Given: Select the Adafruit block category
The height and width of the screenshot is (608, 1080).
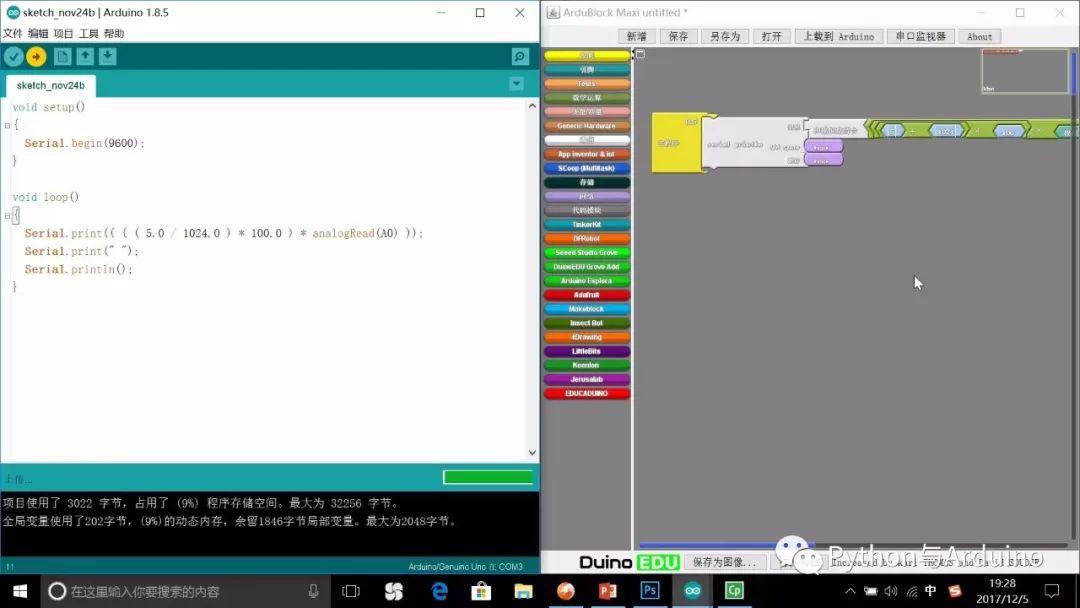Looking at the screenshot, I should coord(587,295).
